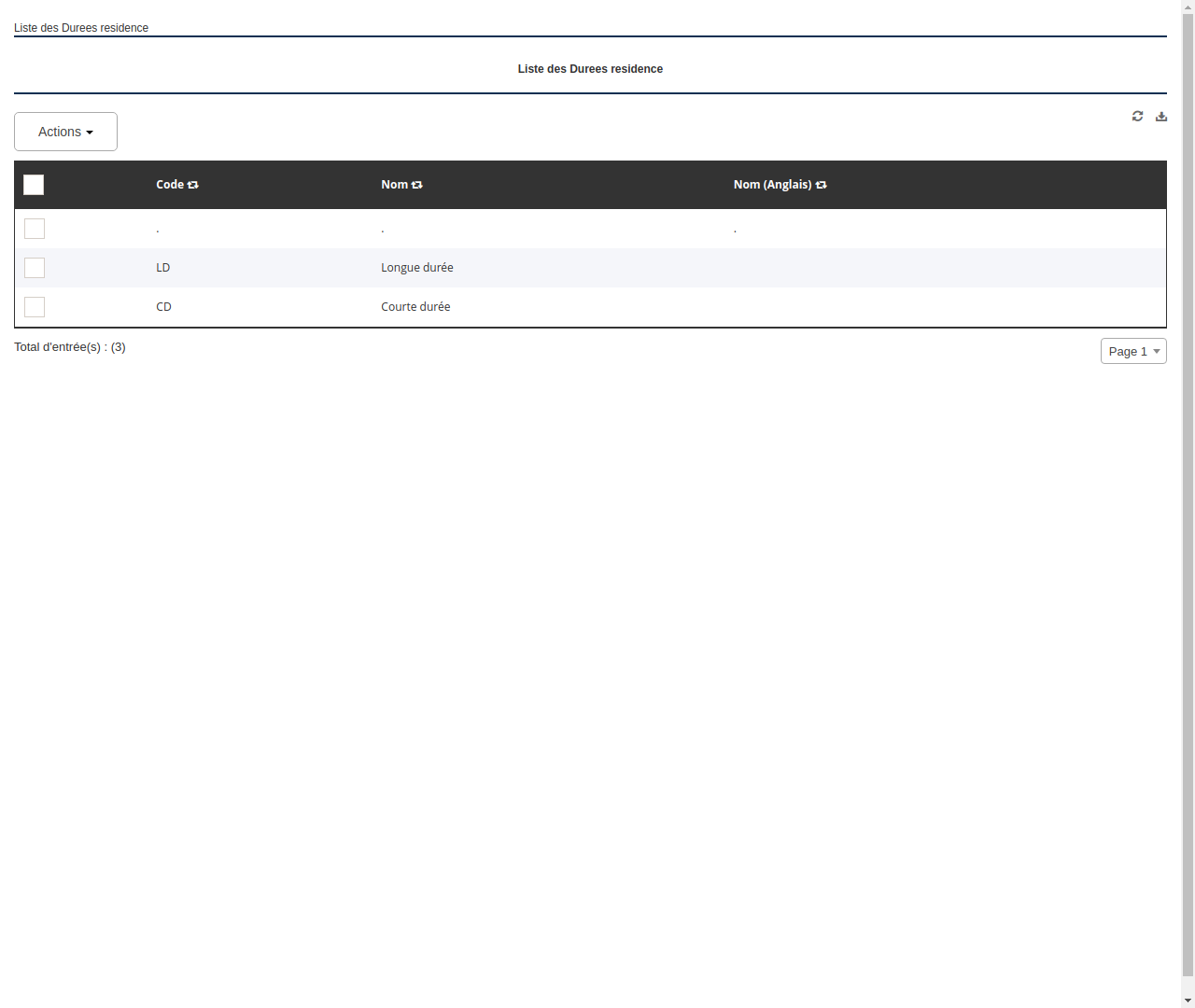Check the checkbox on the CD row

pyautogui.click(x=35, y=307)
